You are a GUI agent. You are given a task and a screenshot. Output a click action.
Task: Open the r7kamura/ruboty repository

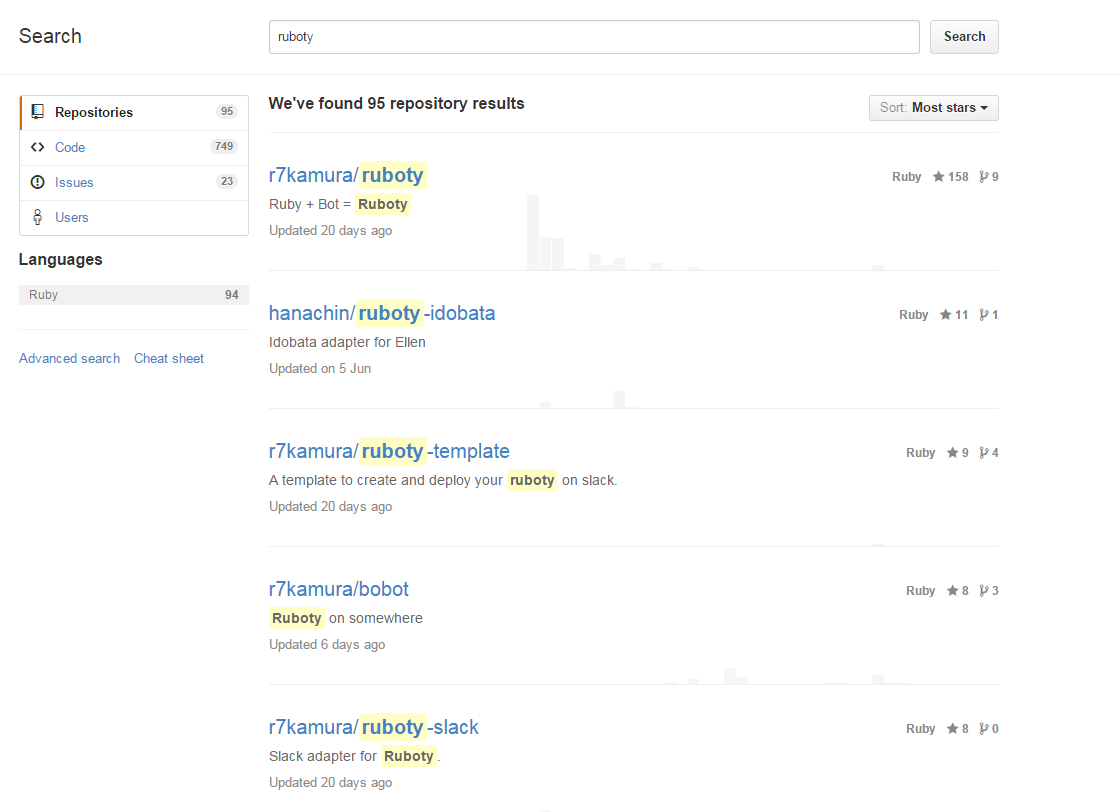346,175
